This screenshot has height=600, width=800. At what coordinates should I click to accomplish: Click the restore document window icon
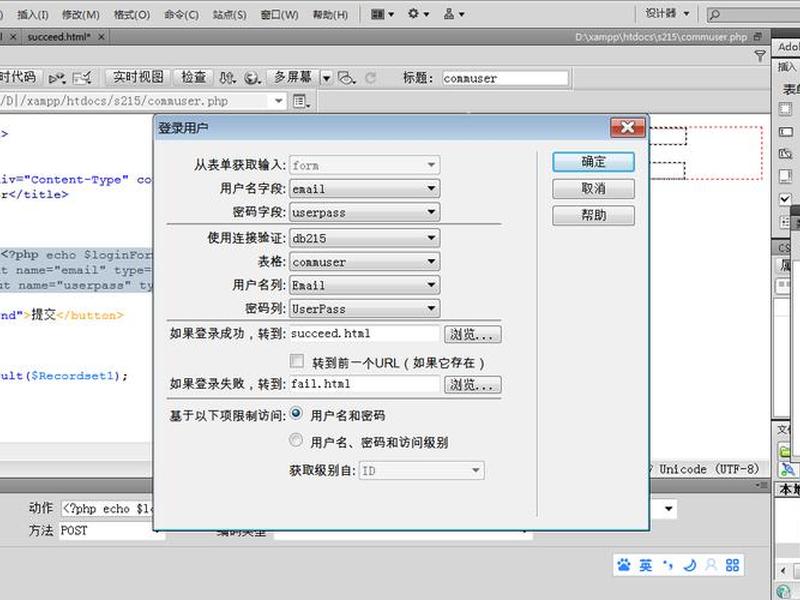tap(758, 37)
